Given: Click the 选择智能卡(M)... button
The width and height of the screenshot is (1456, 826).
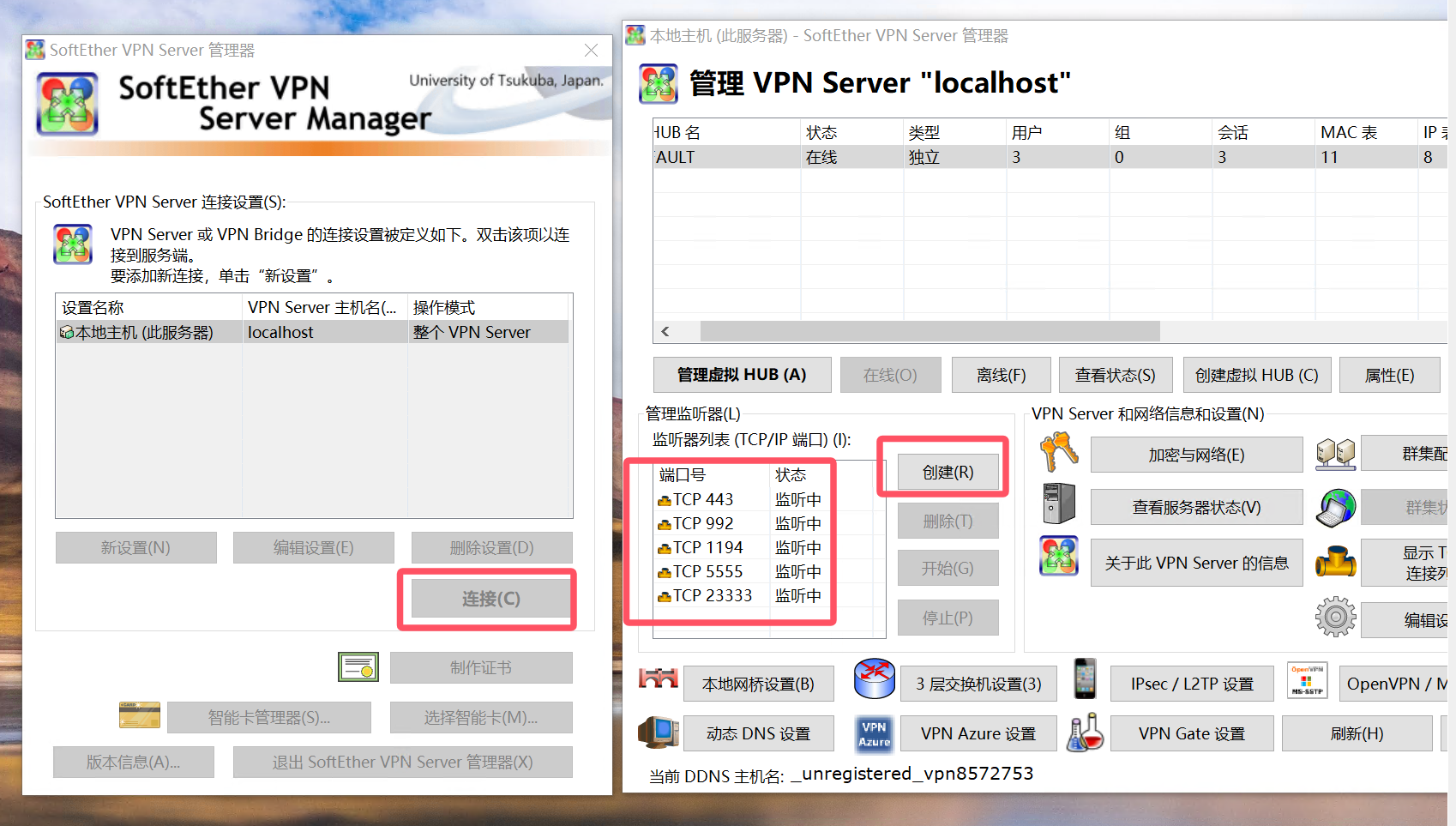Looking at the screenshot, I should tap(480, 717).
